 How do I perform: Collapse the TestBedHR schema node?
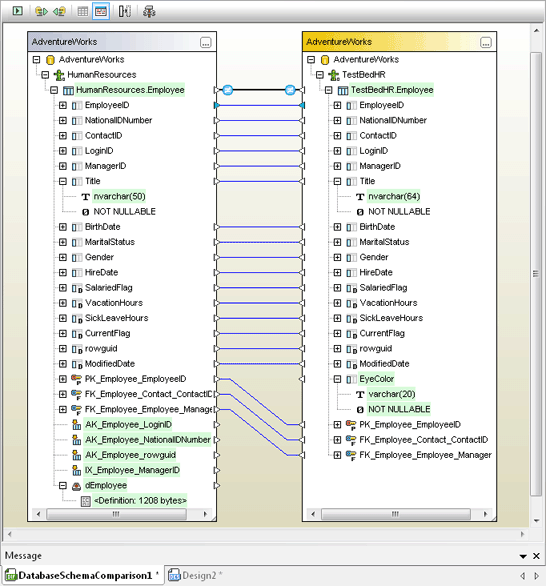[320, 75]
